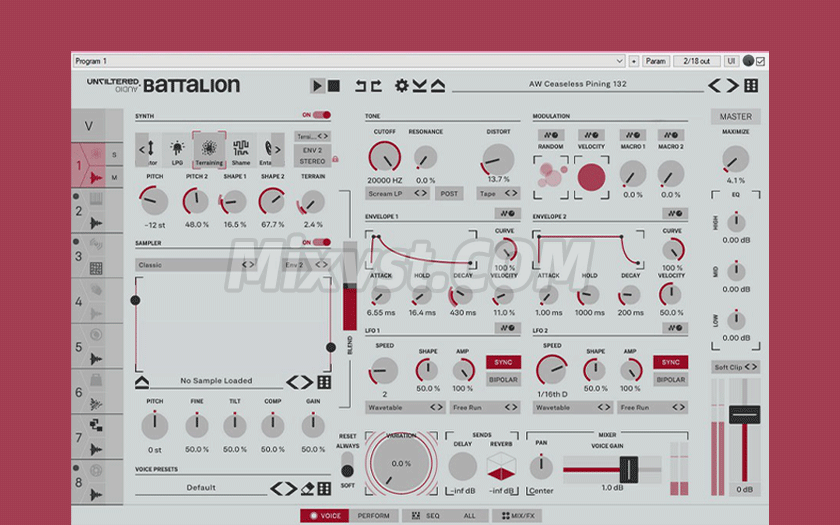Viewport: 840px width, 525px height.
Task: Open the Soft Clip mode selector
Action: pyautogui.click(x=735, y=367)
